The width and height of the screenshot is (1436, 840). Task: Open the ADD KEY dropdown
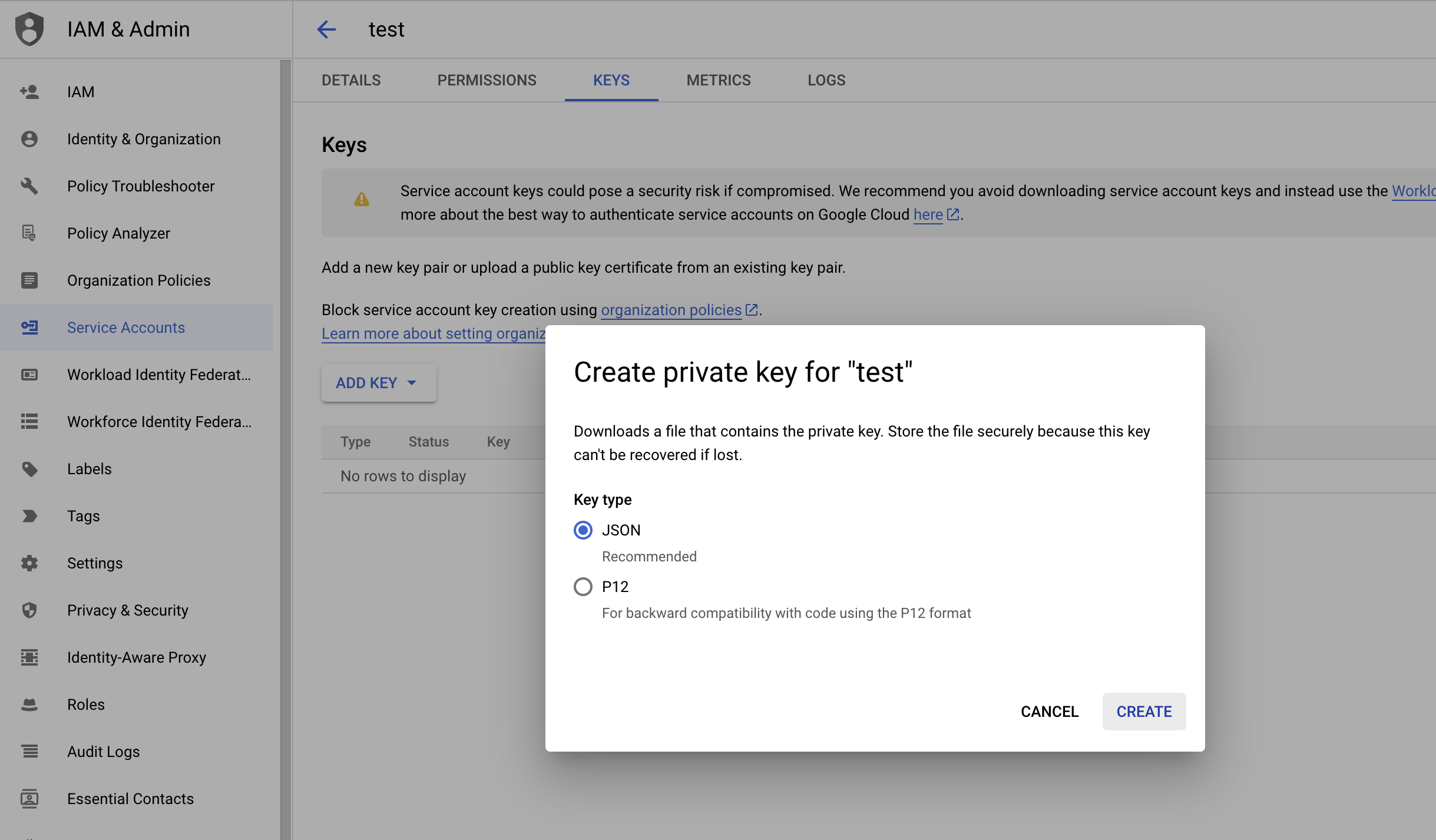click(379, 383)
